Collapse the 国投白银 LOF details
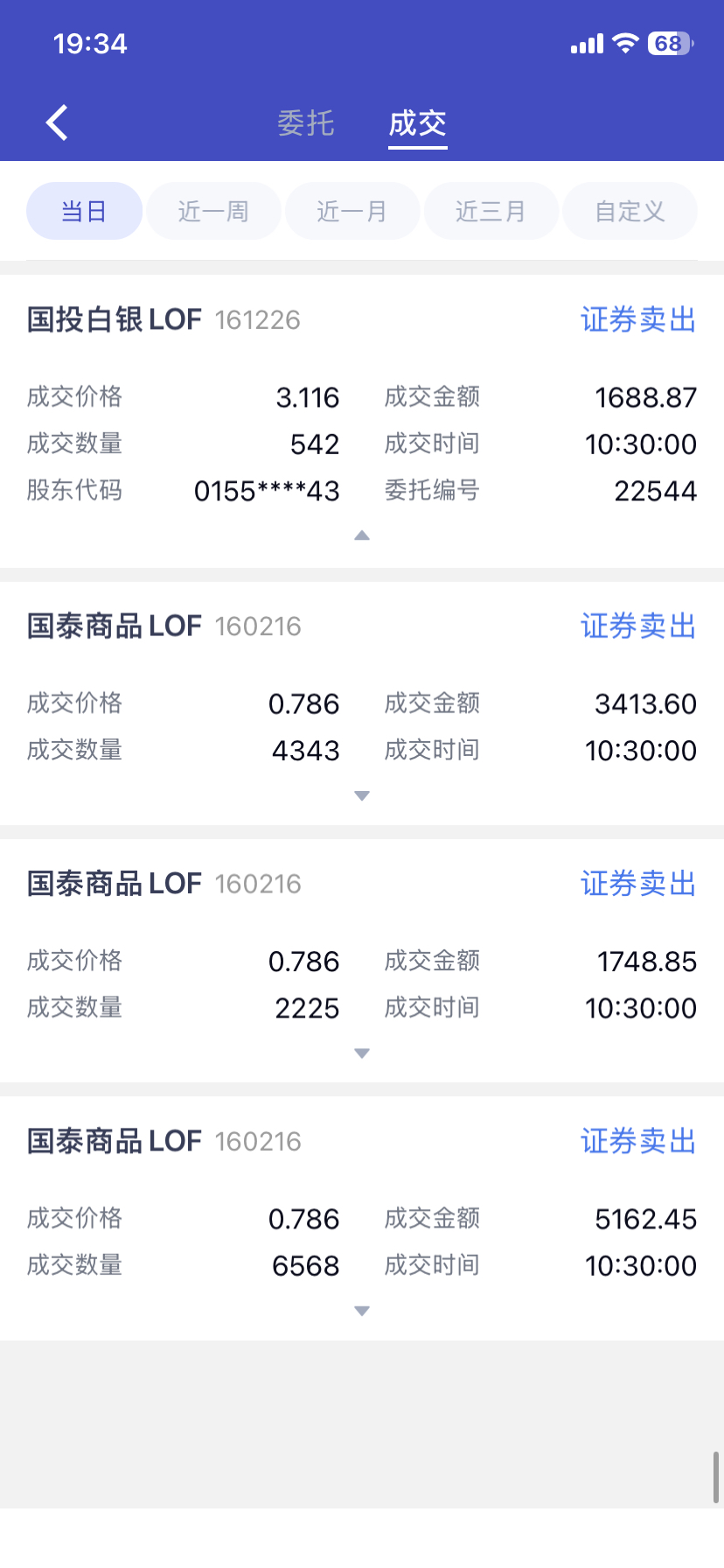The height and width of the screenshot is (1568, 724). point(362,535)
